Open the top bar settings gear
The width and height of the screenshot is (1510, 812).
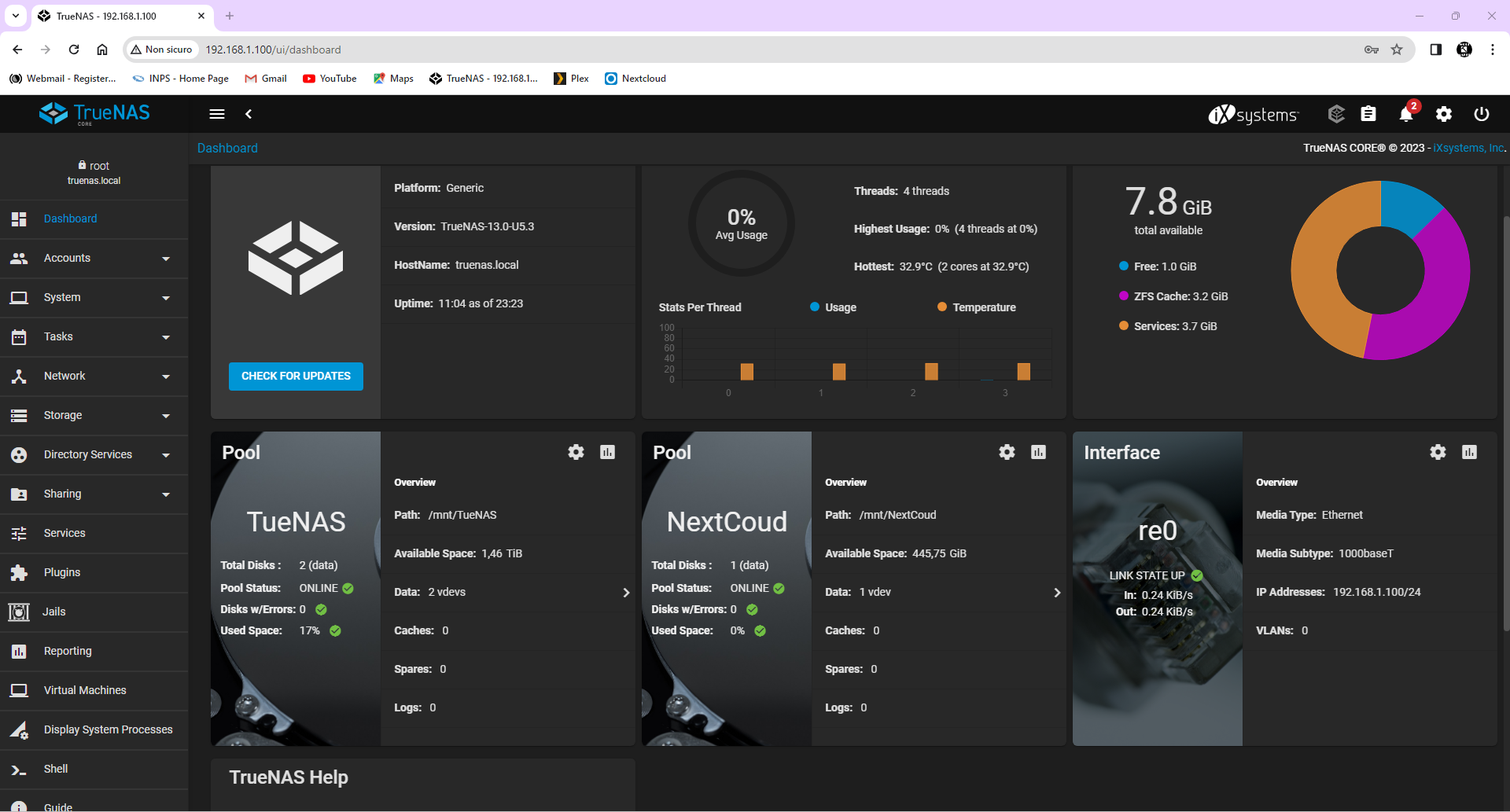pyautogui.click(x=1444, y=114)
